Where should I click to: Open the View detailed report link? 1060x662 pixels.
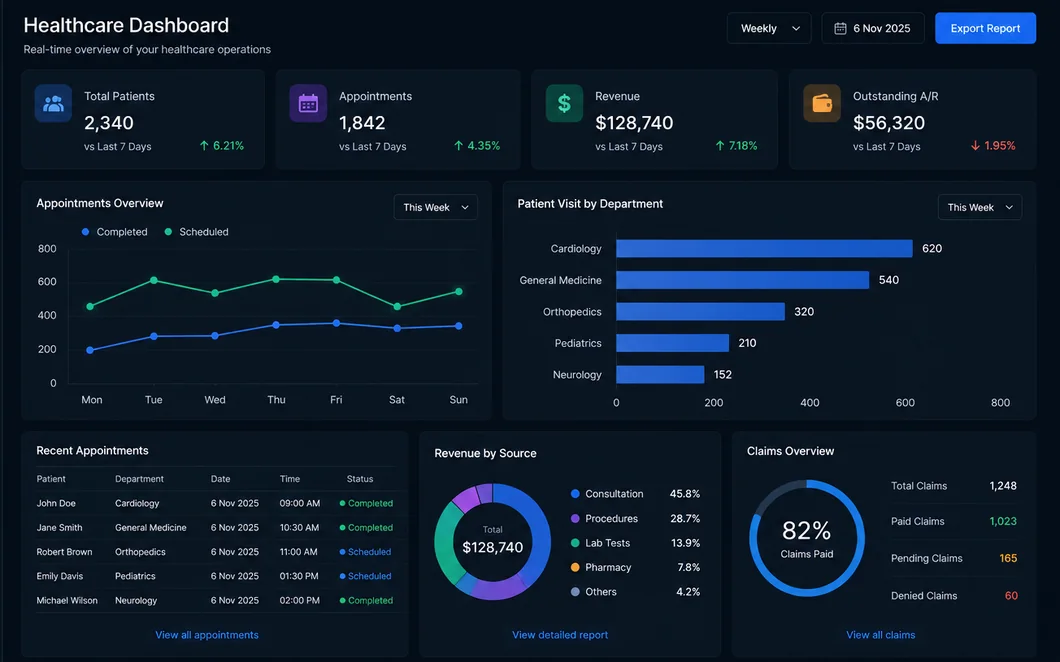560,635
